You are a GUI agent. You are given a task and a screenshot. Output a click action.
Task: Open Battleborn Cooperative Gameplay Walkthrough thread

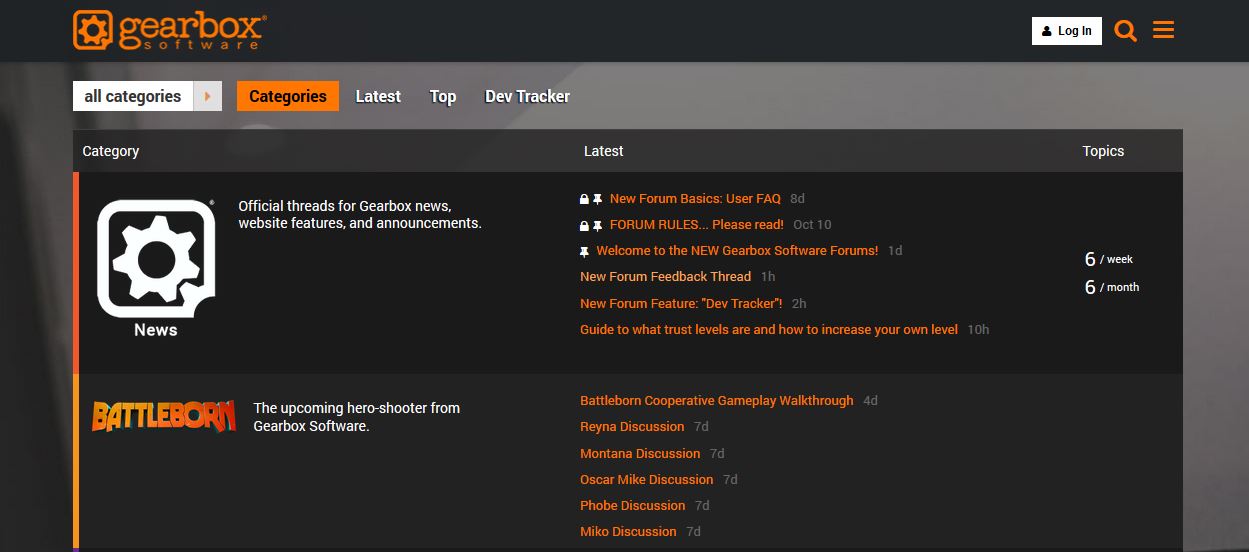click(x=717, y=400)
